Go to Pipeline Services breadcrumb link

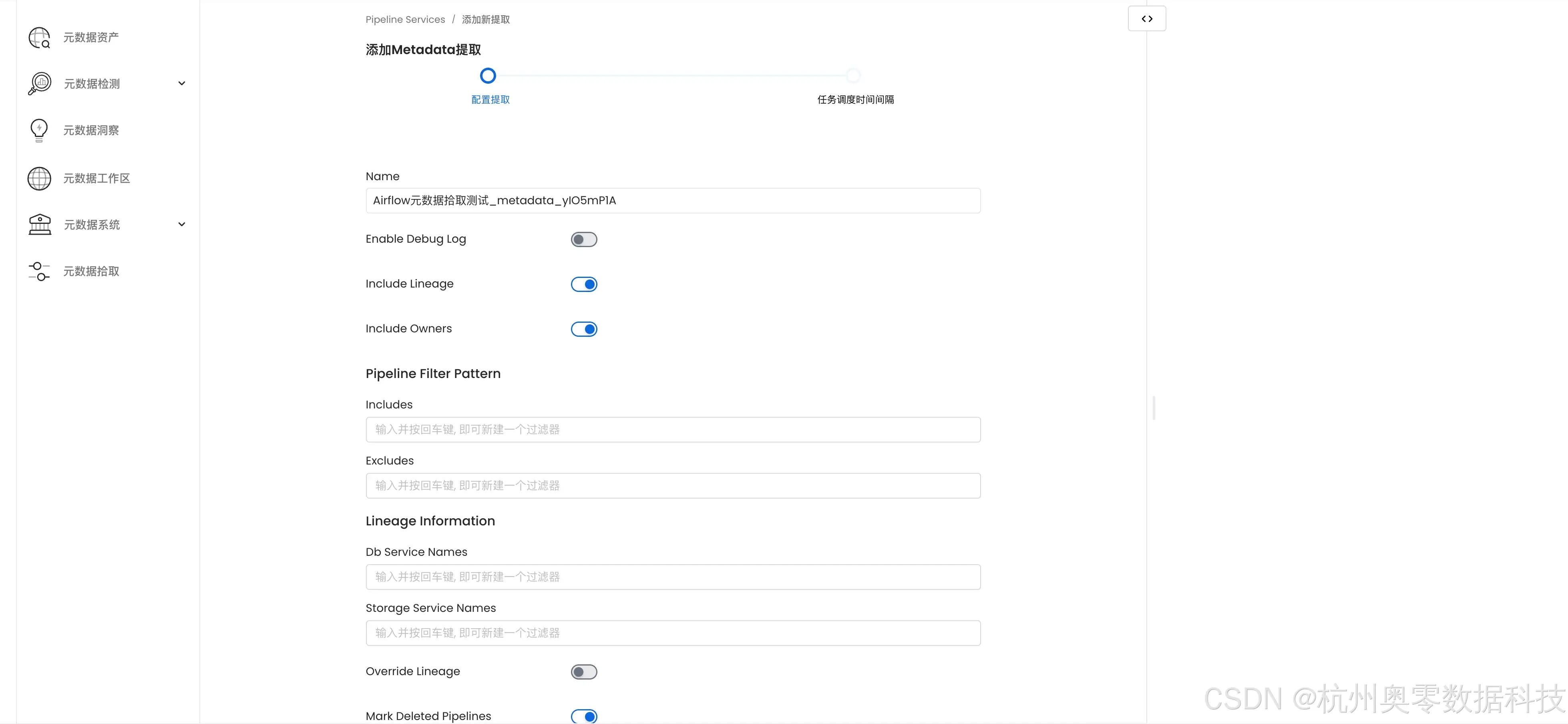tap(405, 20)
